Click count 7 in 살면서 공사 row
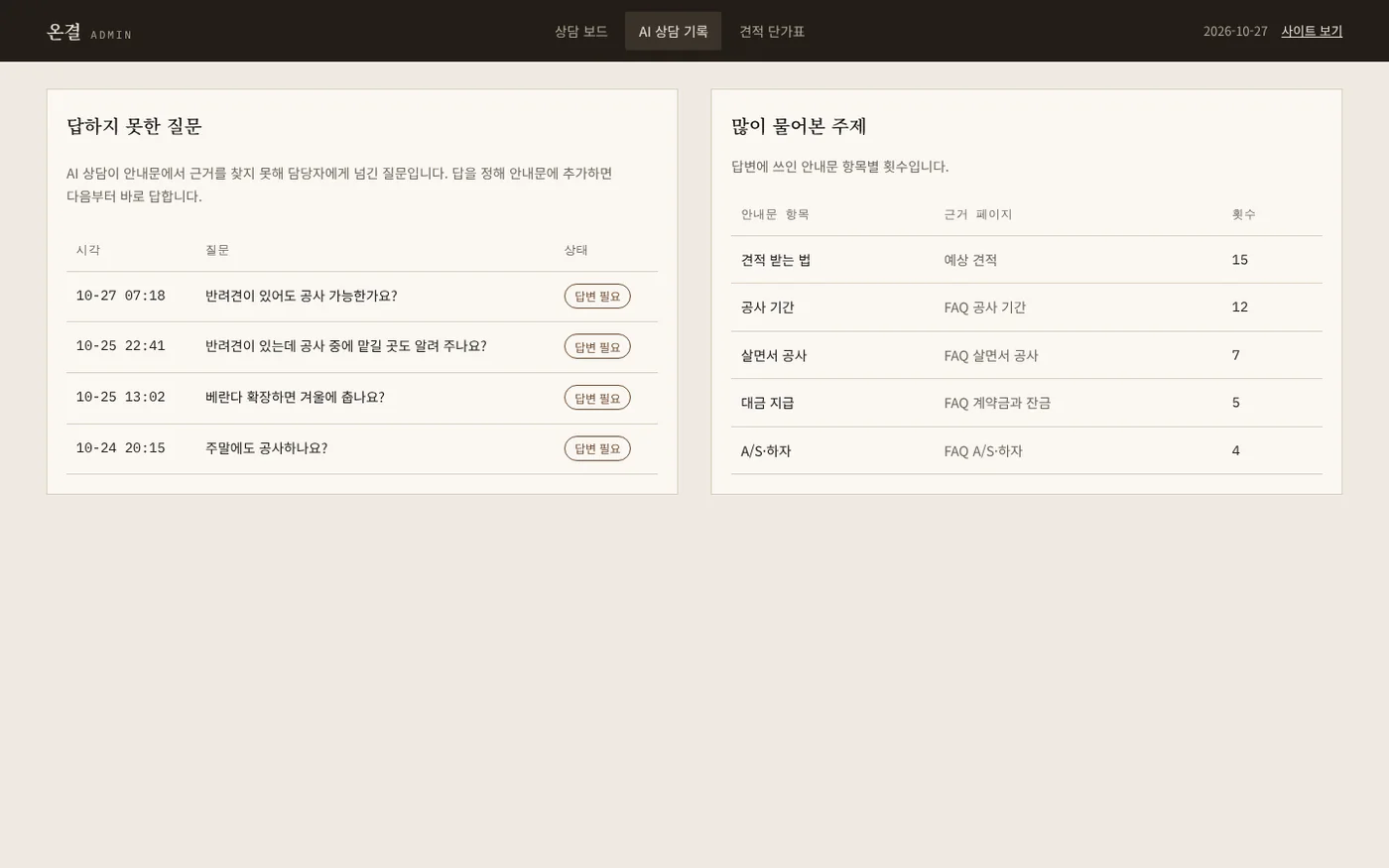 coord(1236,355)
